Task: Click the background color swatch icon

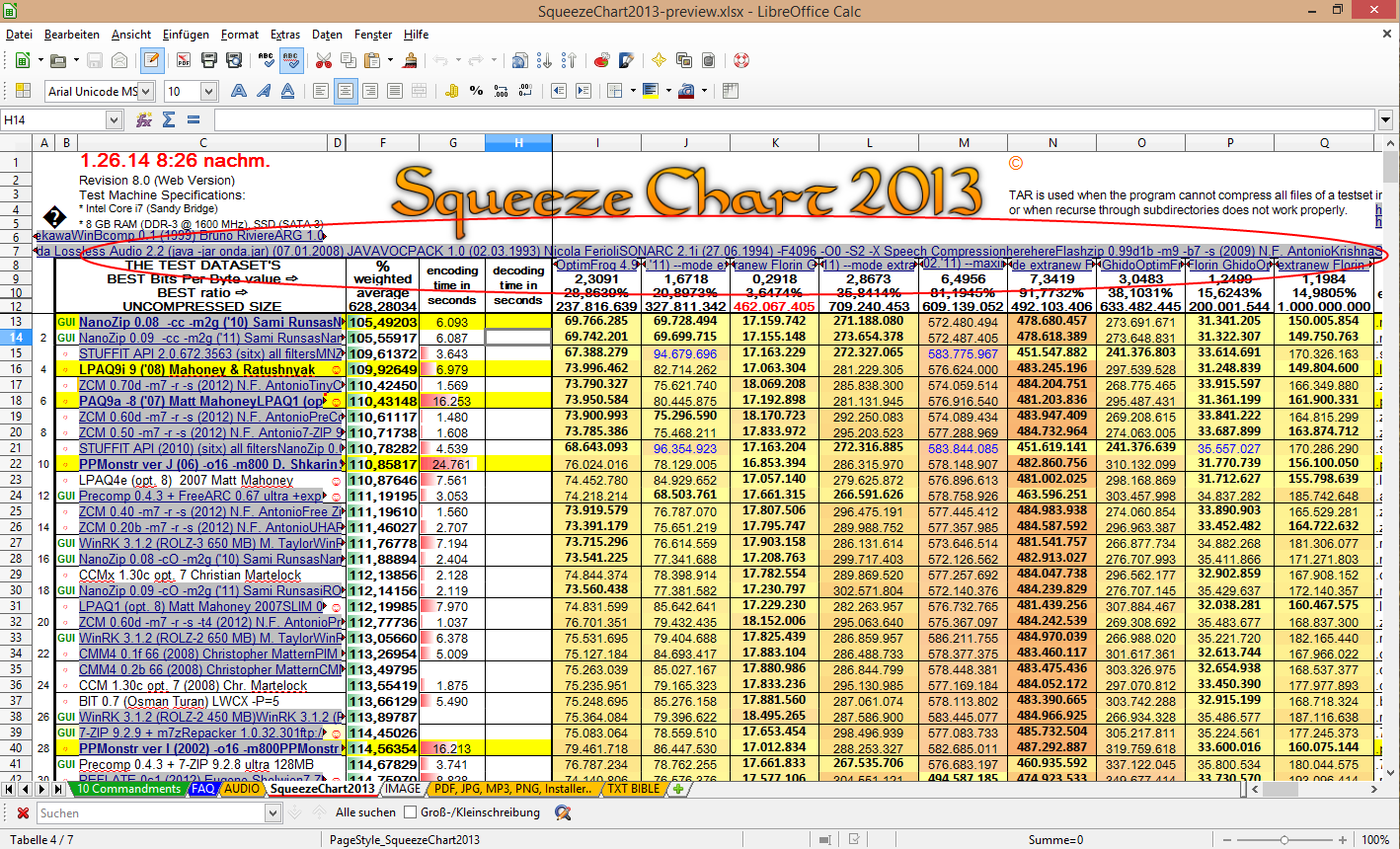Action: click(x=650, y=91)
